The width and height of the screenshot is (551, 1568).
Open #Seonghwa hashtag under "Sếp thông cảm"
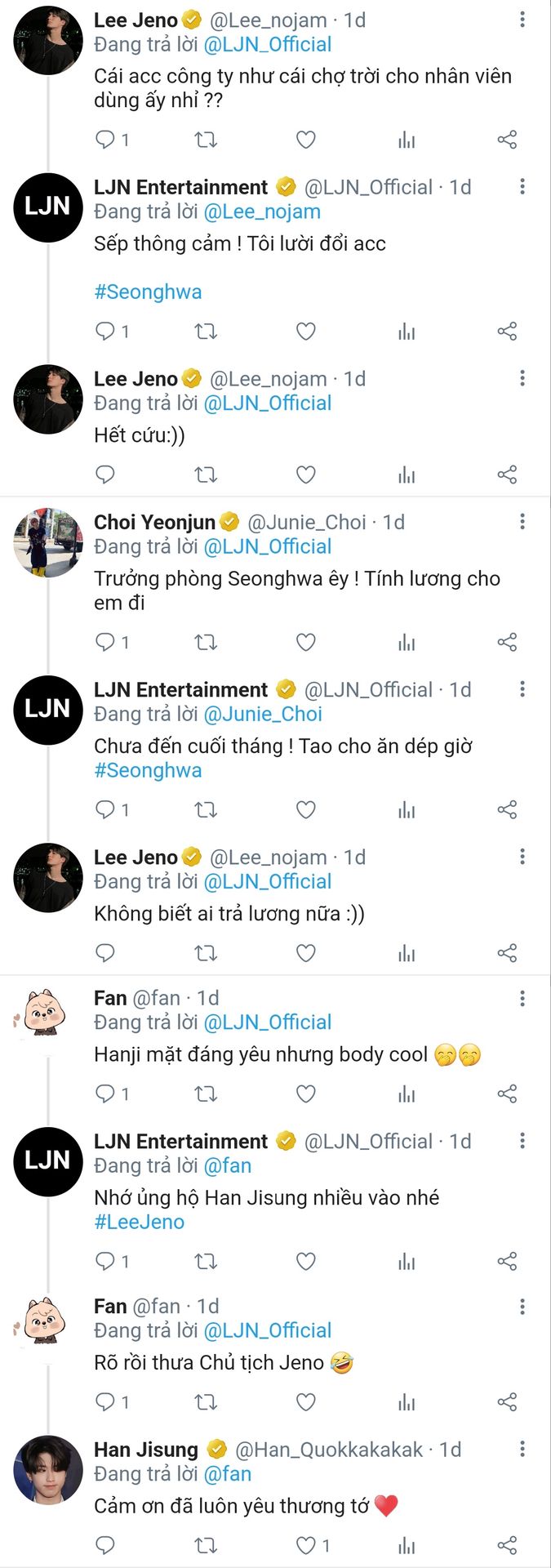pyautogui.click(x=148, y=292)
